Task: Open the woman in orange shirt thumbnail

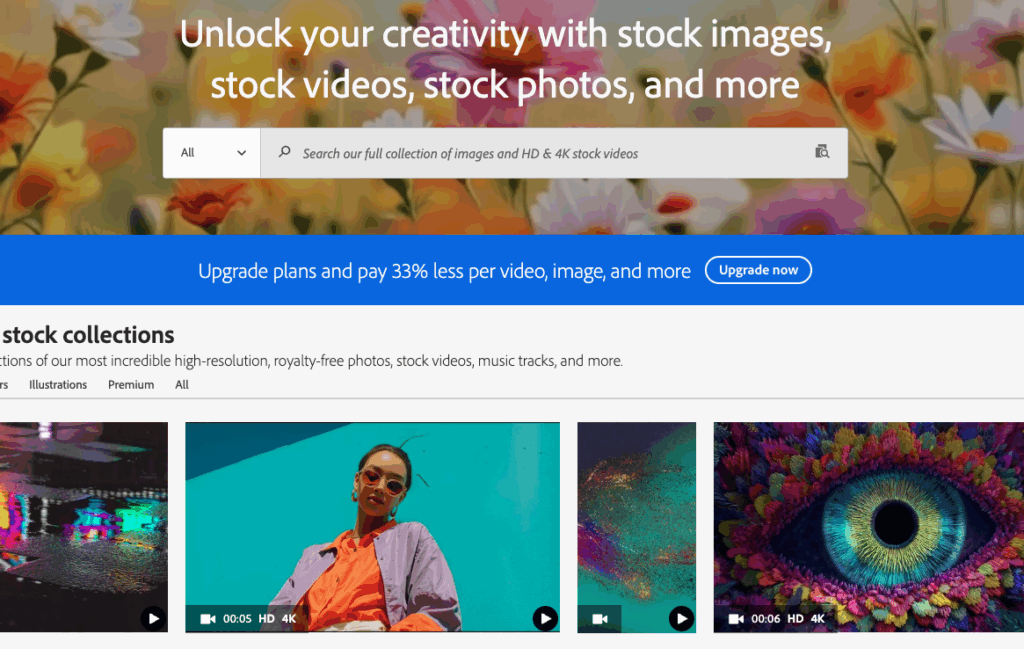Action: (x=372, y=510)
